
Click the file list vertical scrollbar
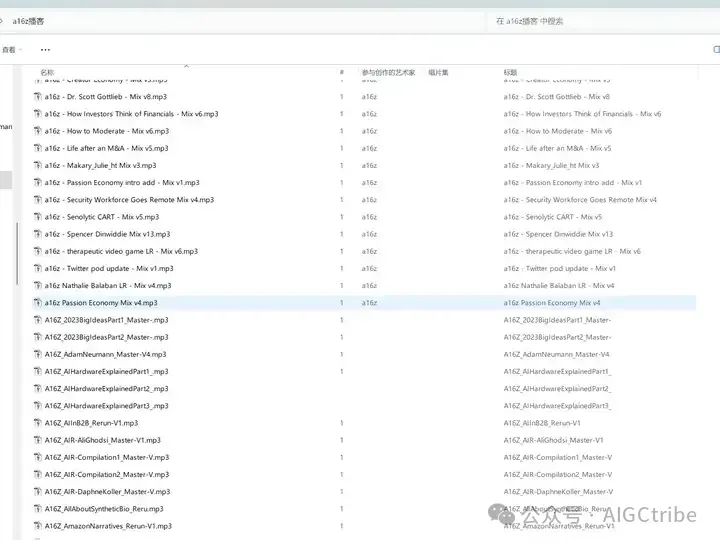[17, 253]
